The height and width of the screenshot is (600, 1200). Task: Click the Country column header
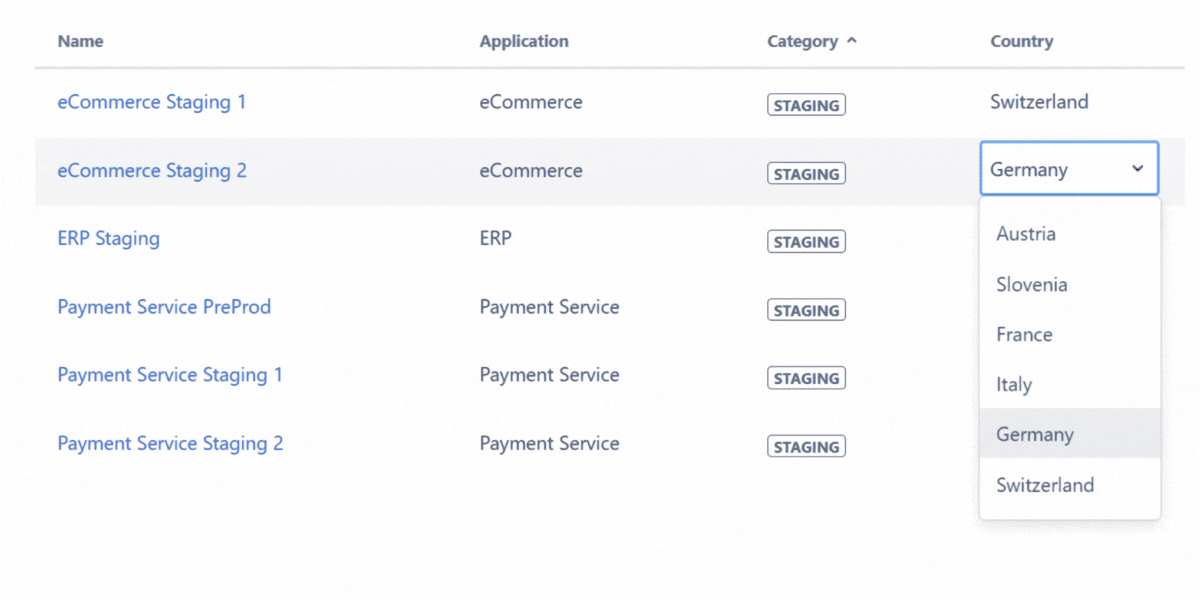(x=1021, y=41)
